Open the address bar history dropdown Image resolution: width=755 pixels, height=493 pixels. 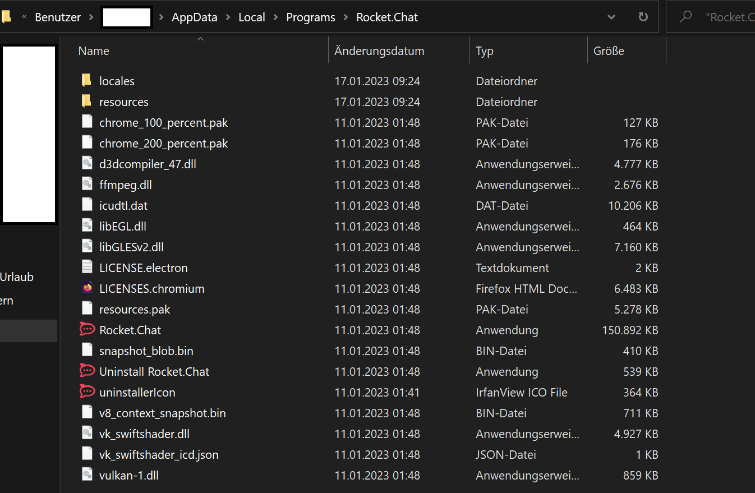(x=611, y=17)
